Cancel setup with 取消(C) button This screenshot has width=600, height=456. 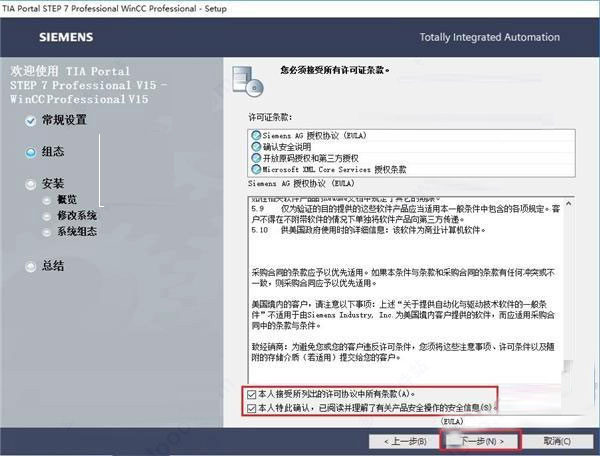557,441
